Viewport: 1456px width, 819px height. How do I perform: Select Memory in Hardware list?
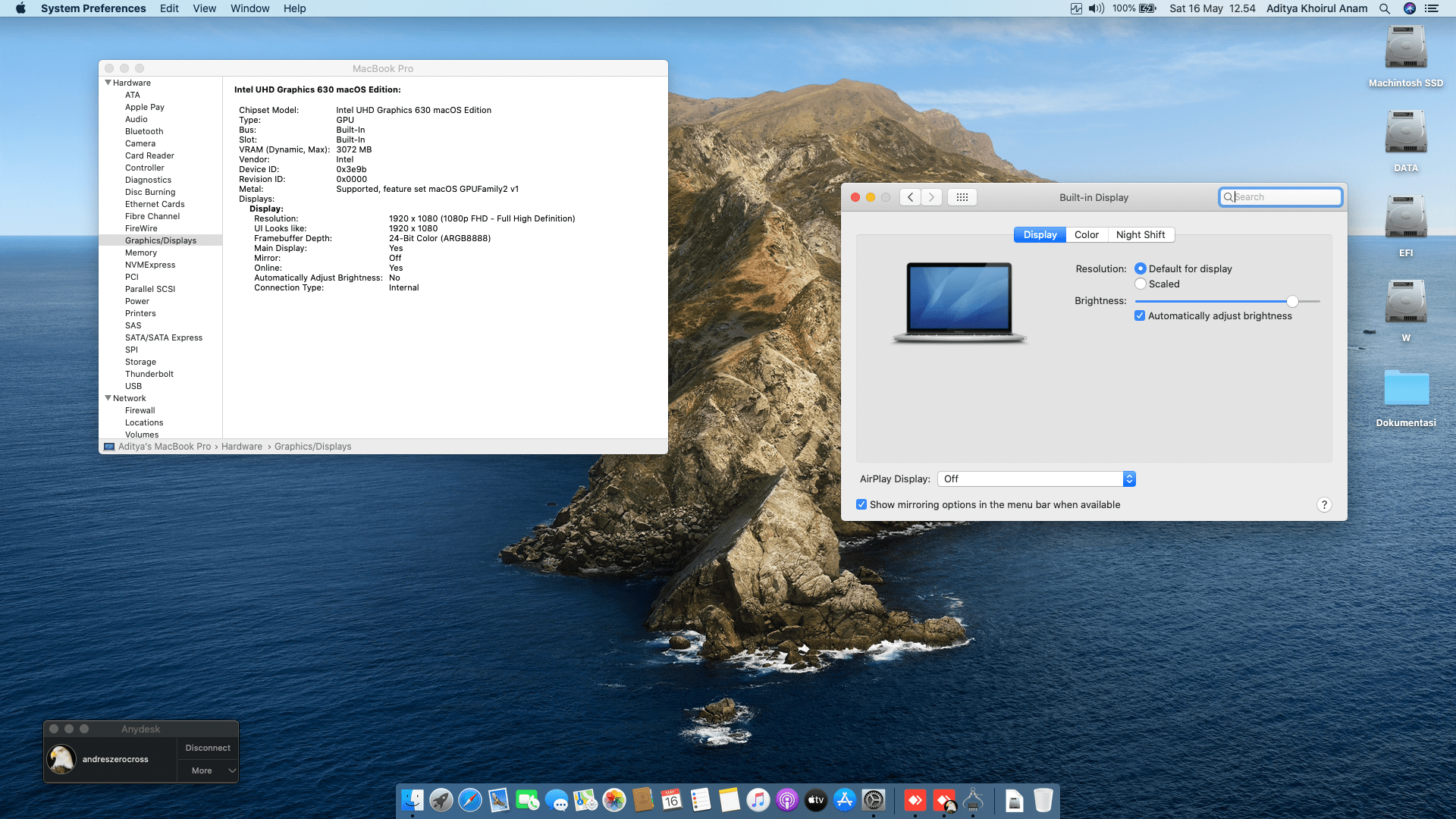point(141,253)
